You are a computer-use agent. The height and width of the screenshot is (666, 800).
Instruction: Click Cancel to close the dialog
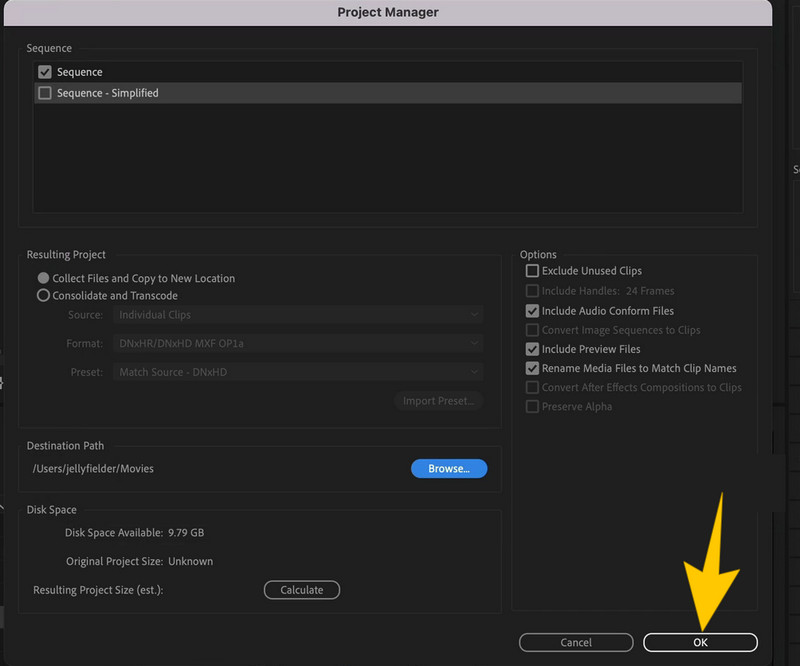[x=575, y=642]
